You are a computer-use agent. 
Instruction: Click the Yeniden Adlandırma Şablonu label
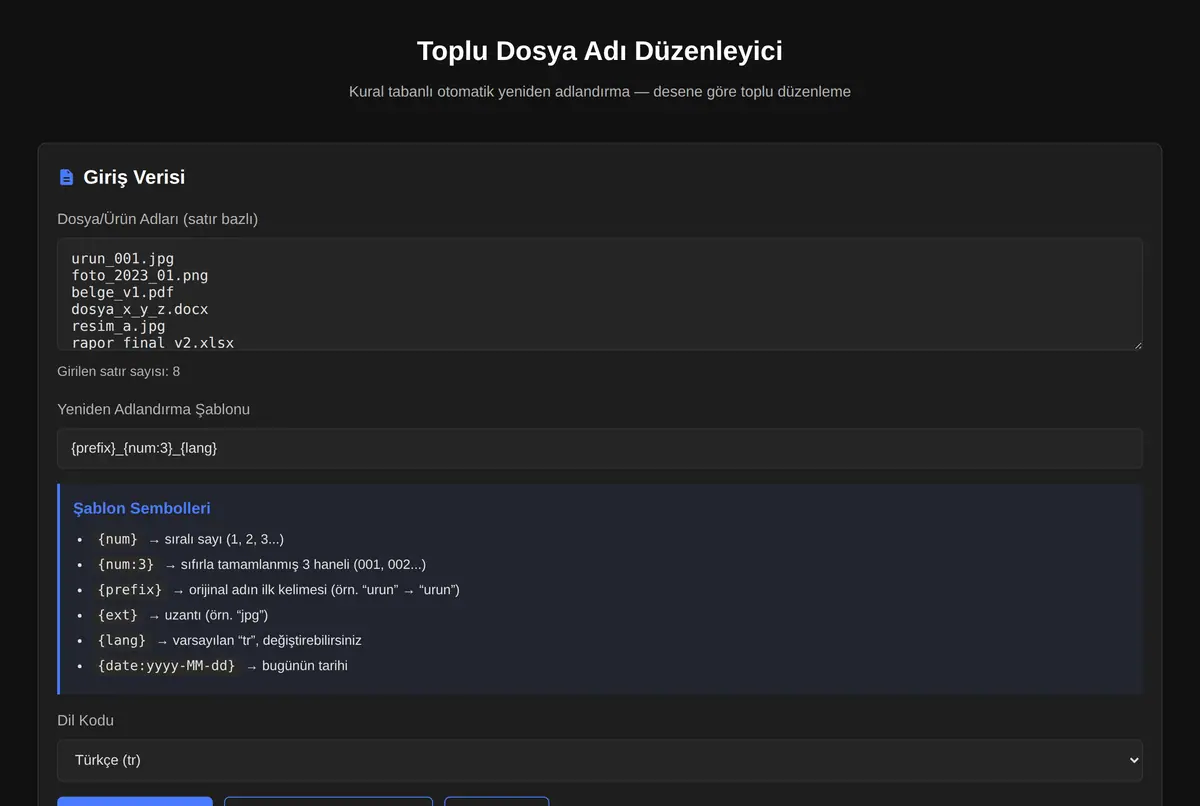tap(154, 409)
